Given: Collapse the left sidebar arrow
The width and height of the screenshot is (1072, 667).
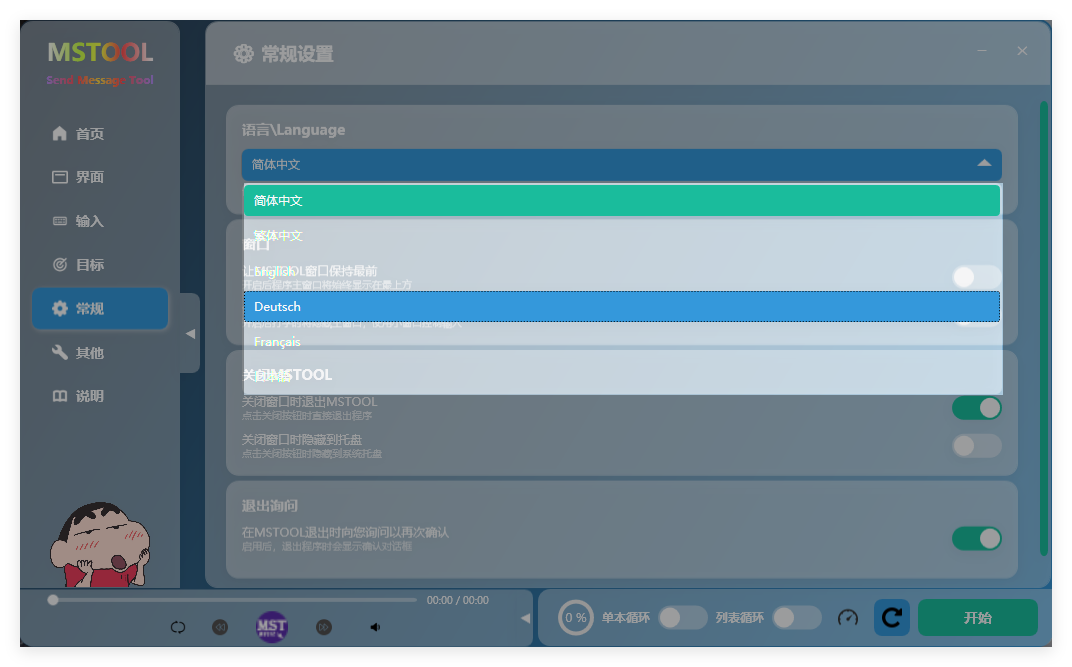Looking at the screenshot, I should 190,334.
